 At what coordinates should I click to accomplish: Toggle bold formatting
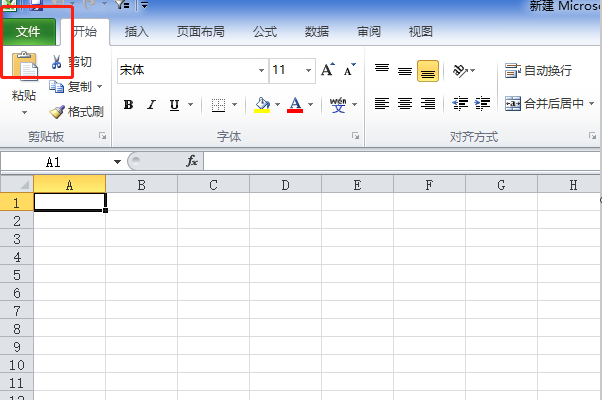coord(128,104)
